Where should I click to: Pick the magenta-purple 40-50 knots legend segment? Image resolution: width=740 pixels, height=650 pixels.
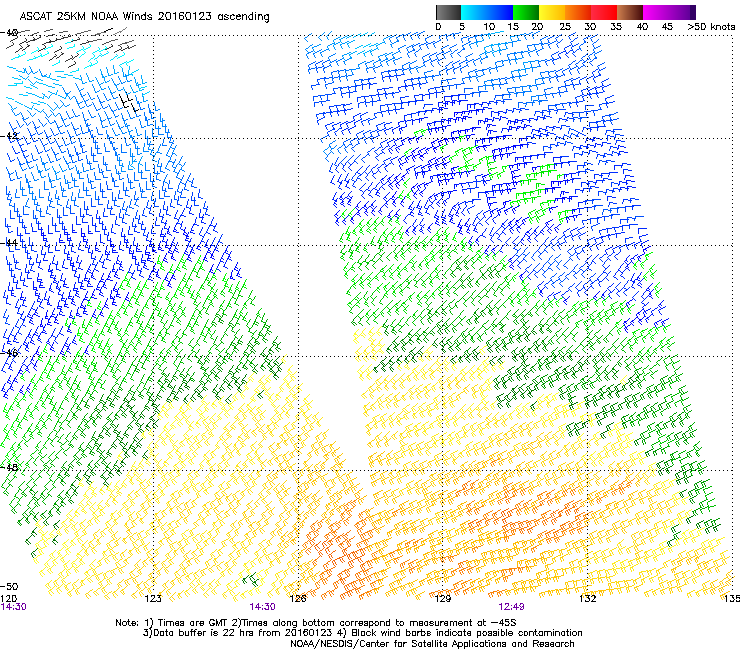pyautogui.click(x=669, y=12)
